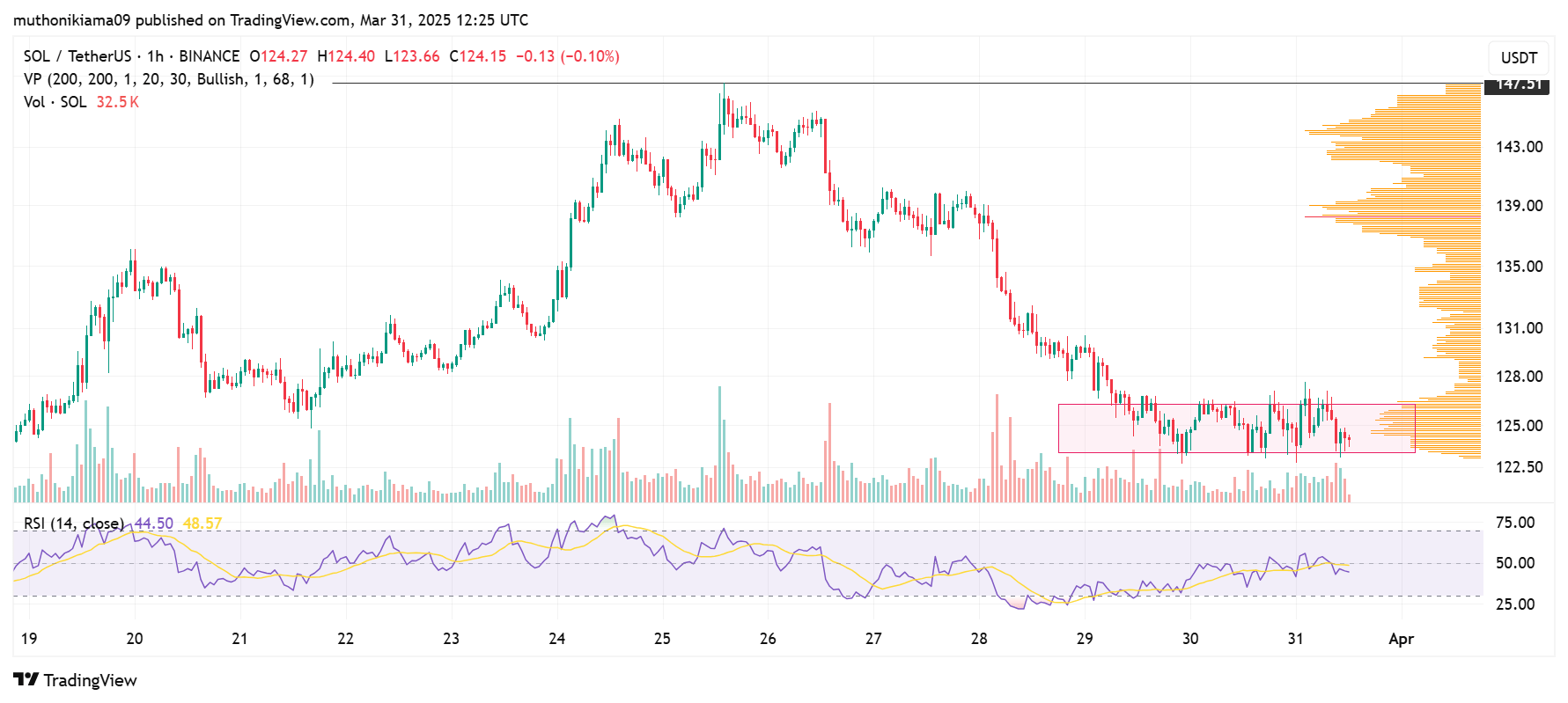Click the yellow RSI average value 48.57
This screenshot has height=703, width=1568.
click(202, 524)
